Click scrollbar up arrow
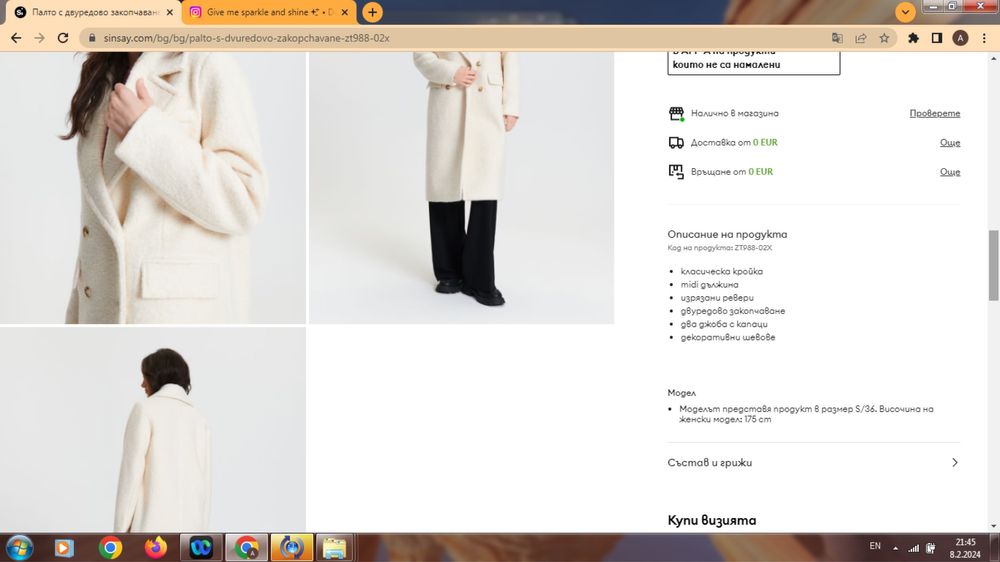1000x562 pixels. [993, 58]
